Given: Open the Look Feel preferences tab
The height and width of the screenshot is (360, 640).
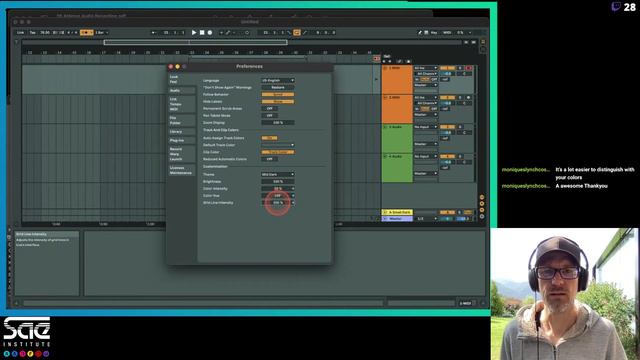Looking at the screenshot, I should click(x=182, y=79).
